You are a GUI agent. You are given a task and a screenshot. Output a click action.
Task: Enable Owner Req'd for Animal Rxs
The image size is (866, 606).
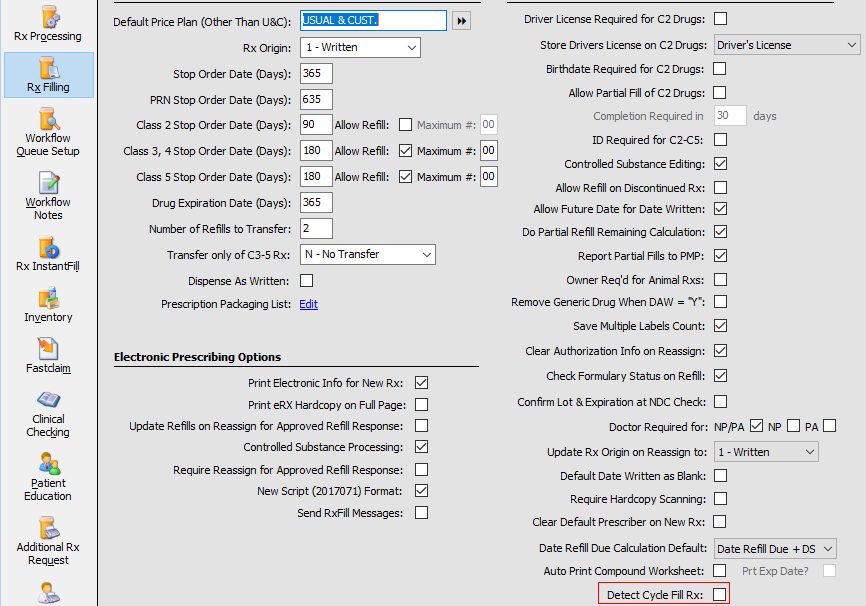click(720, 280)
